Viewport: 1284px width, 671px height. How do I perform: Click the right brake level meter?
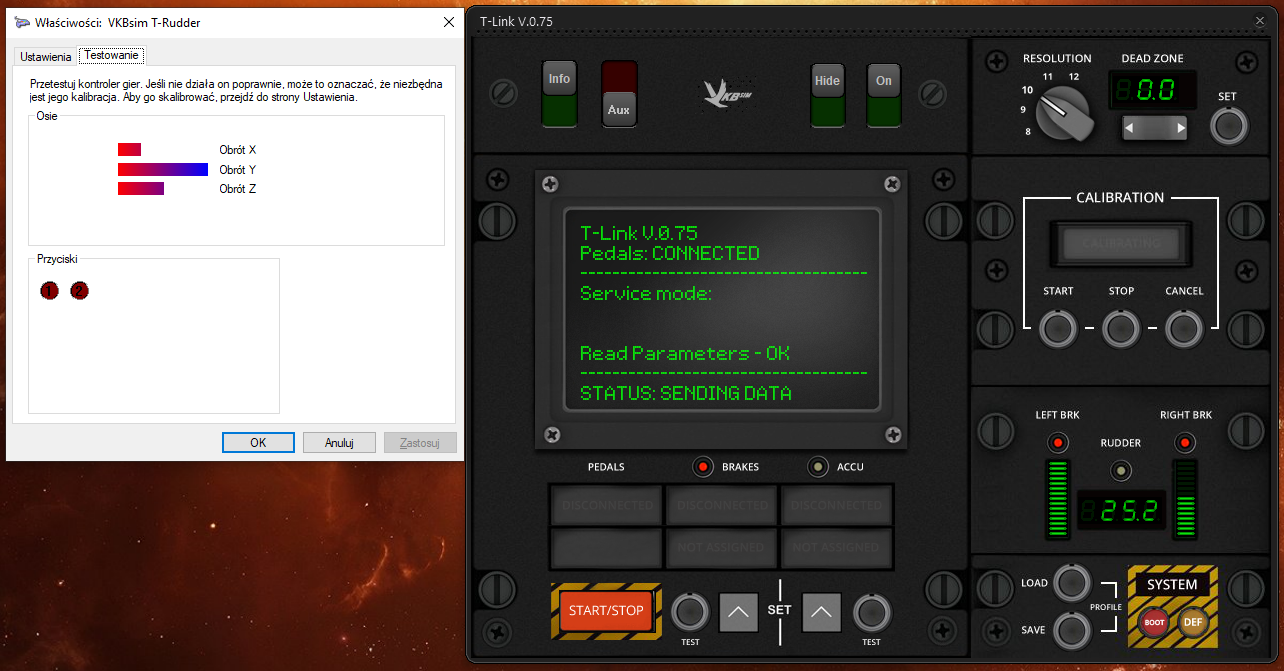pyautogui.click(x=1185, y=500)
